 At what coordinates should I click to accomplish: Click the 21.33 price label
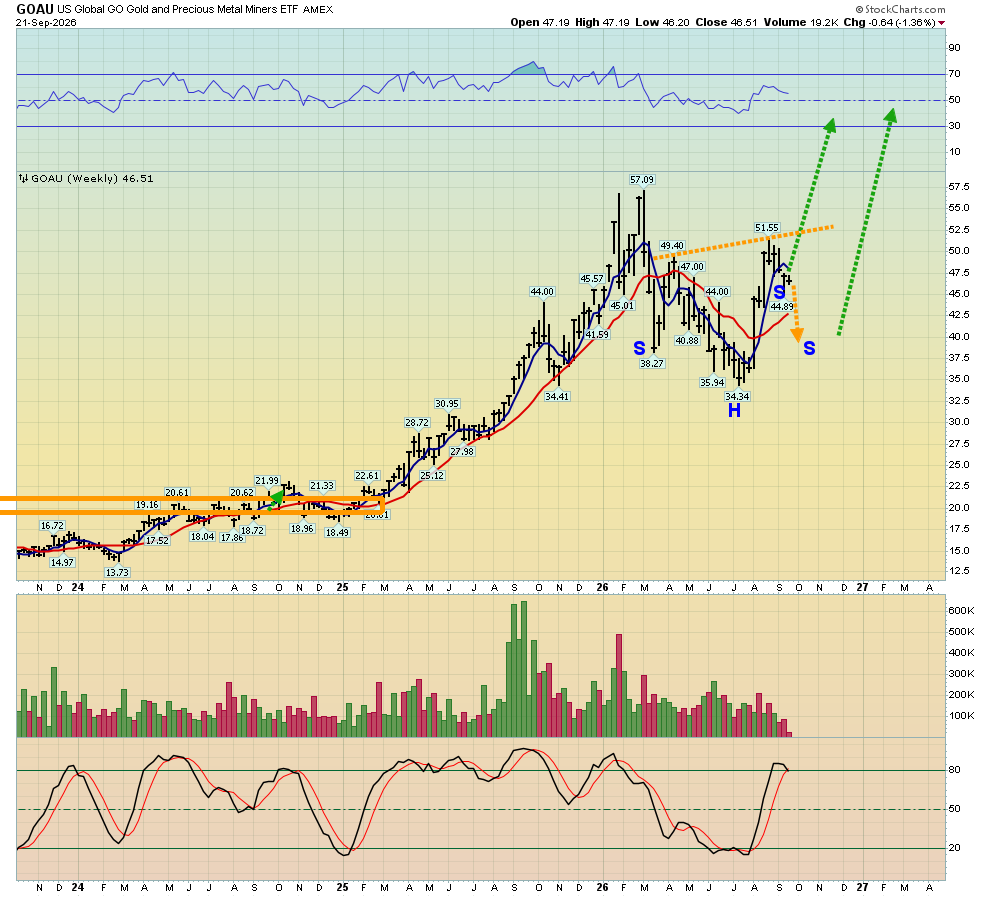point(322,485)
